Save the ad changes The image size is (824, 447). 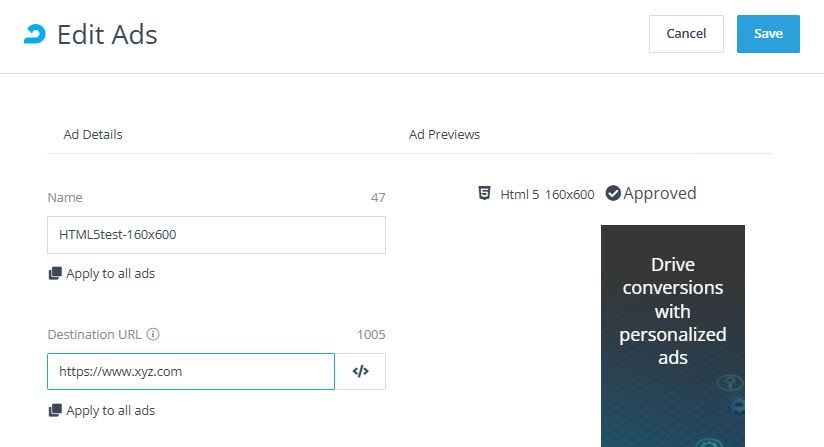768,34
